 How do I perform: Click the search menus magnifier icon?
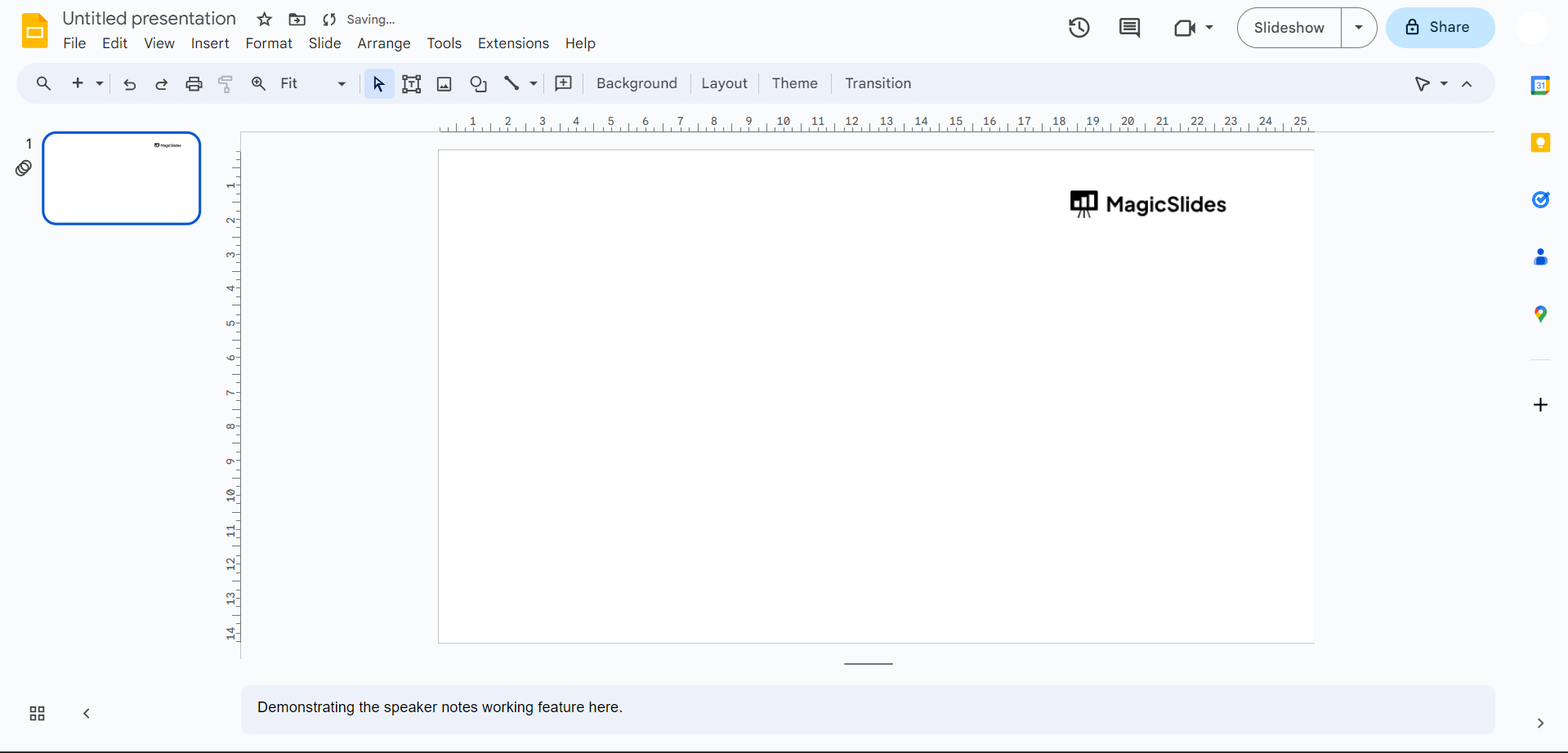coord(43,83)
